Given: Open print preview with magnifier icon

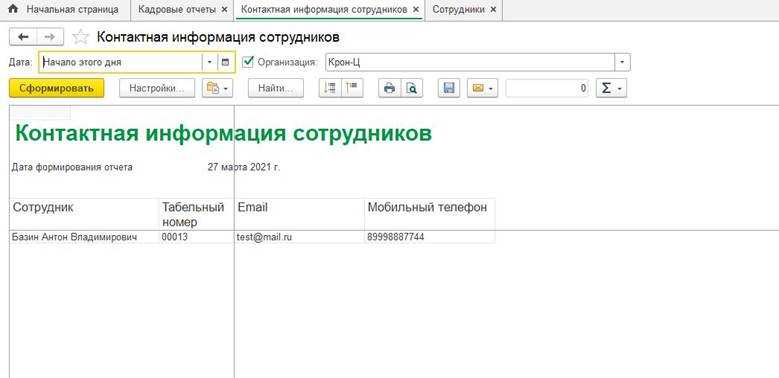Looking at the screenshot, I should click(x=412, y=88).
